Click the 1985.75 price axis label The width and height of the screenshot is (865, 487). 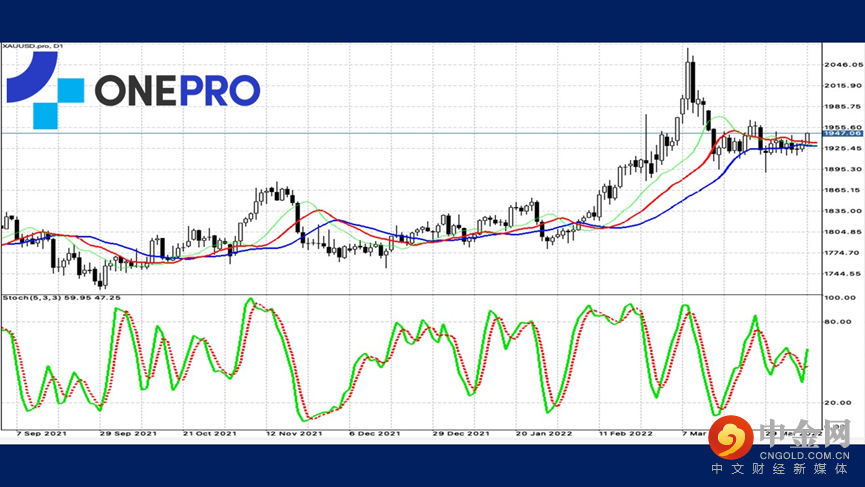(843, 106)
